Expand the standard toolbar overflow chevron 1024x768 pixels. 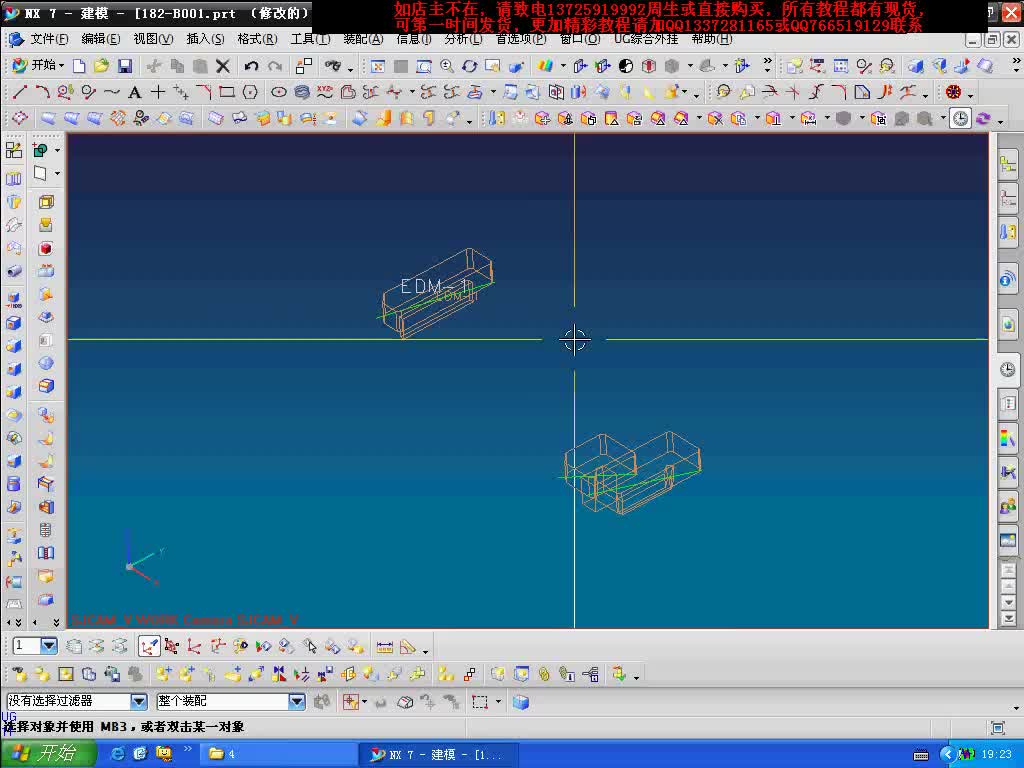(x=767, y=63)
